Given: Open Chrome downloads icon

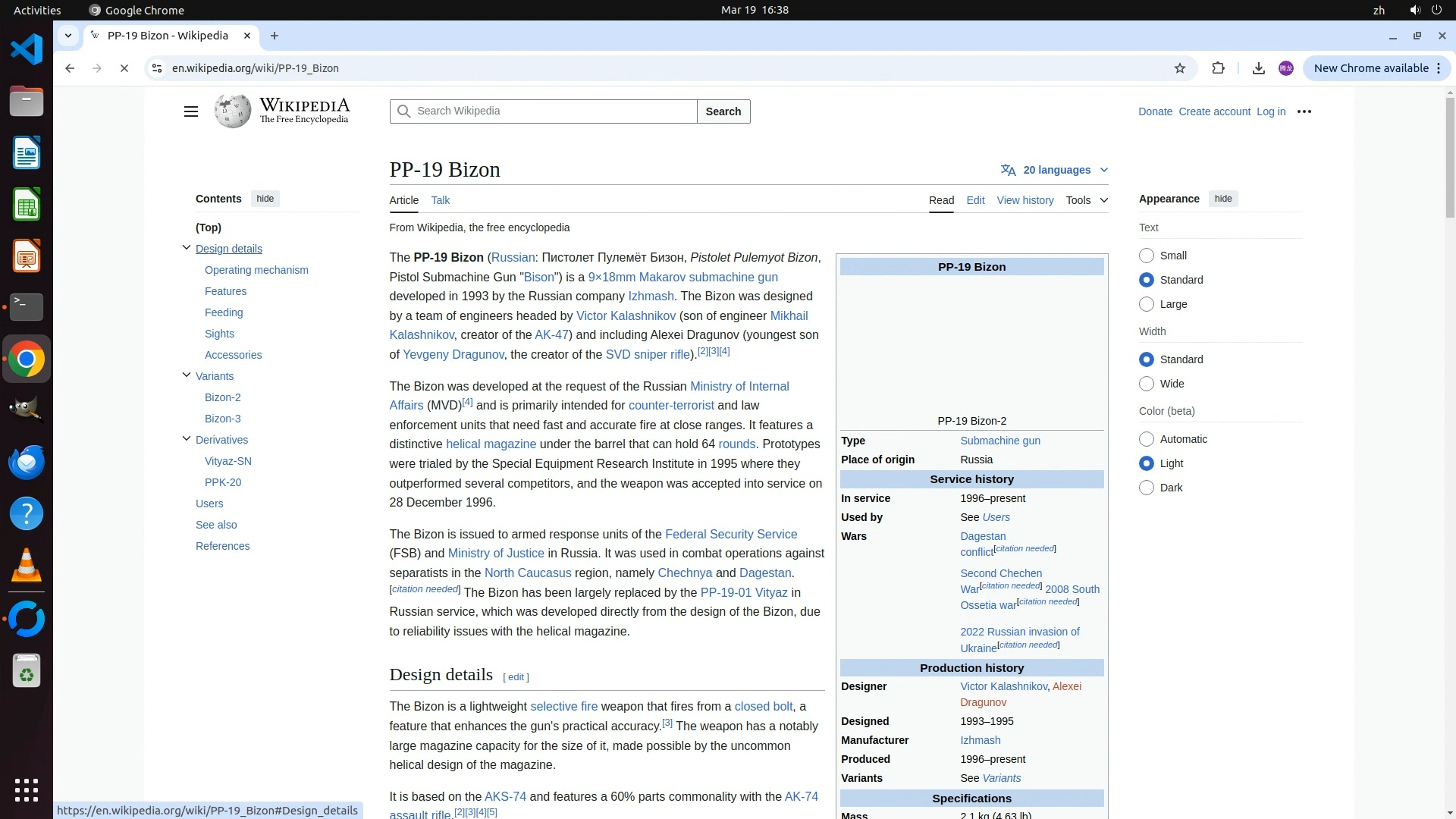Looking at the screenshot, I should 1258,68.
